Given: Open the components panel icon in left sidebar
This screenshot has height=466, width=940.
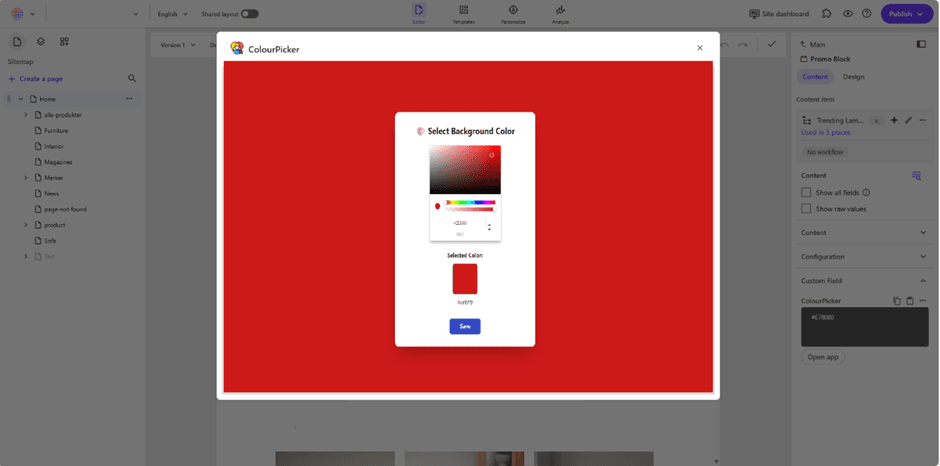Looking at the screenshot, I should pyautogui.click(x=64, y=42).
